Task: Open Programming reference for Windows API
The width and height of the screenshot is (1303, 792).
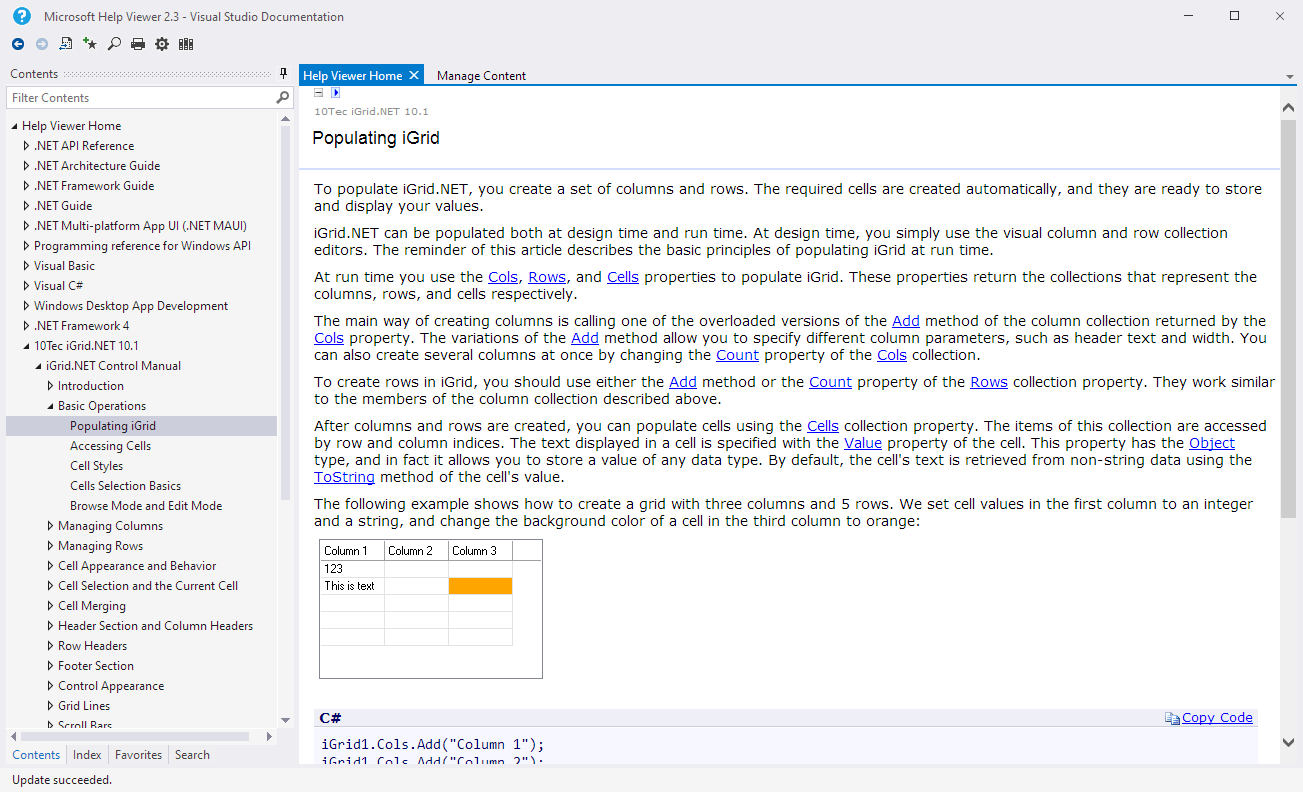Action: pos(142,246)
